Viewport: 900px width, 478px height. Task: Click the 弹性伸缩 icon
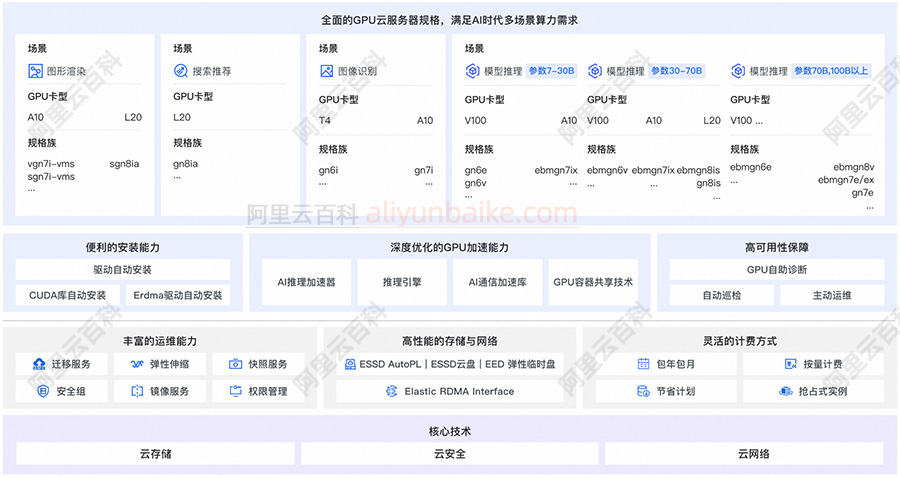coord(137,364)
